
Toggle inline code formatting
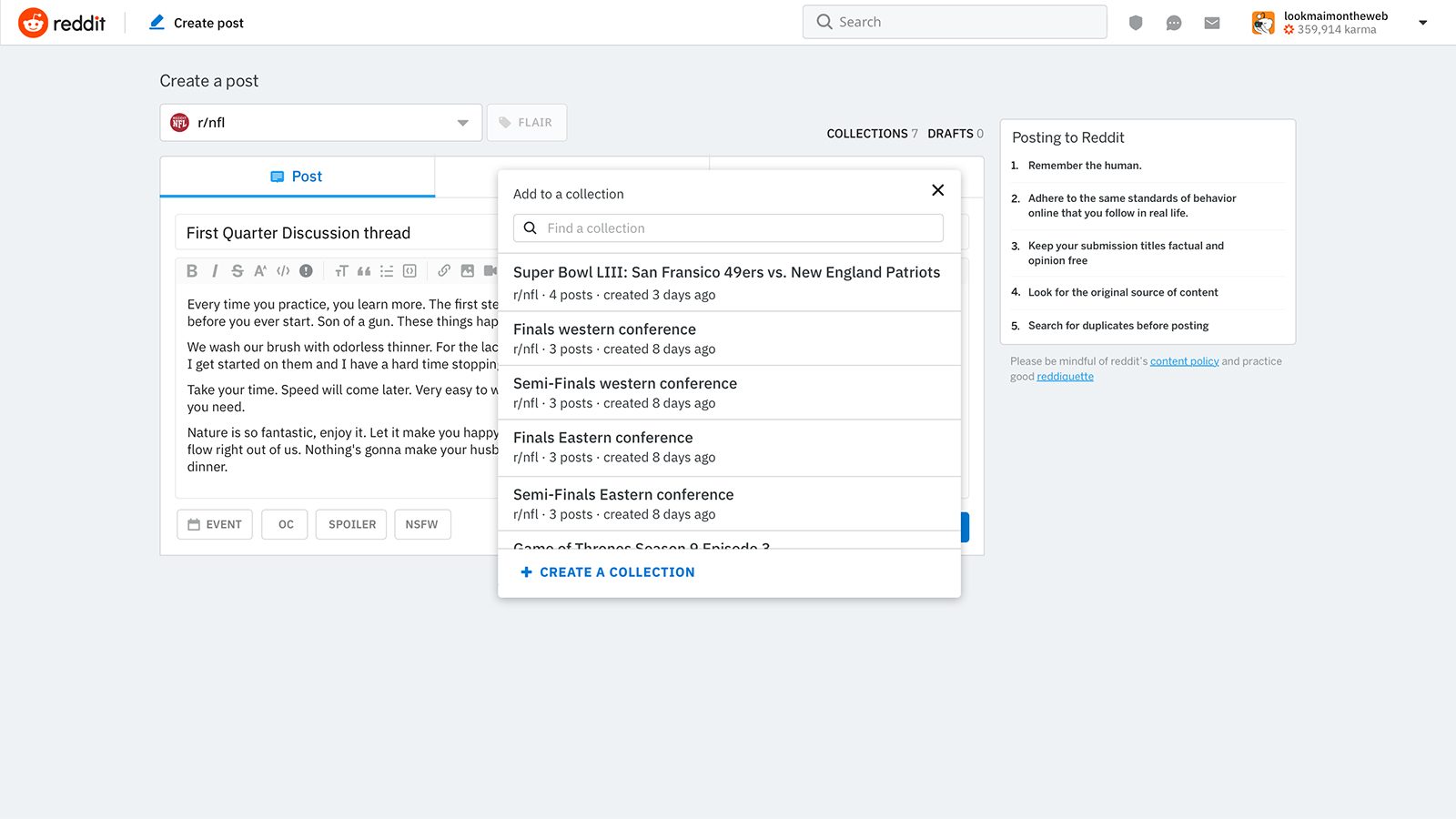pyautogui.click(x=283, y=271)
